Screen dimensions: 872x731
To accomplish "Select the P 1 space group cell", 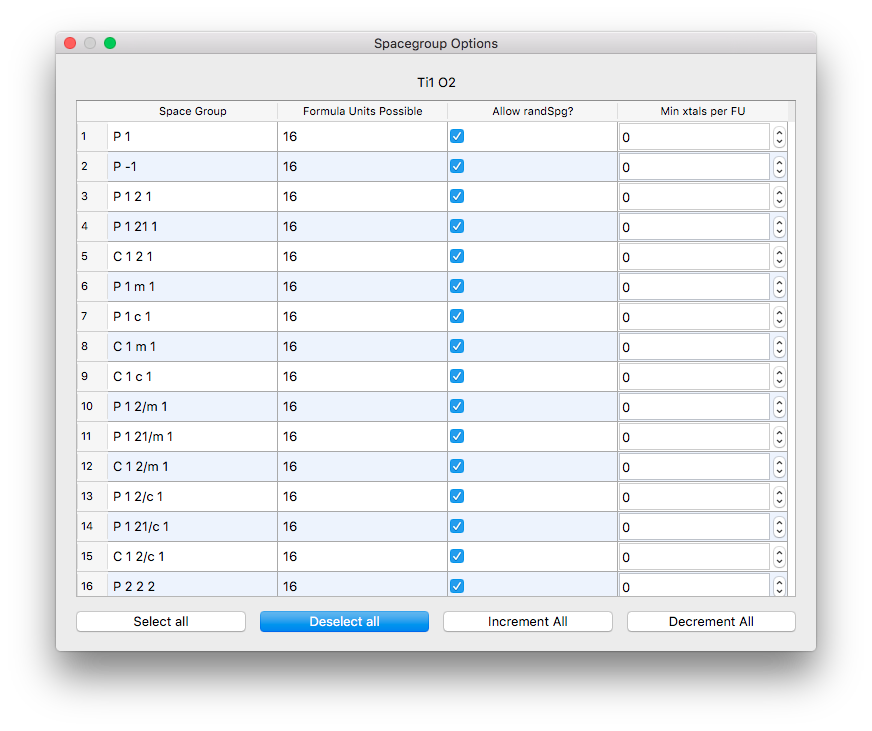I will click(x=192, y=136).
